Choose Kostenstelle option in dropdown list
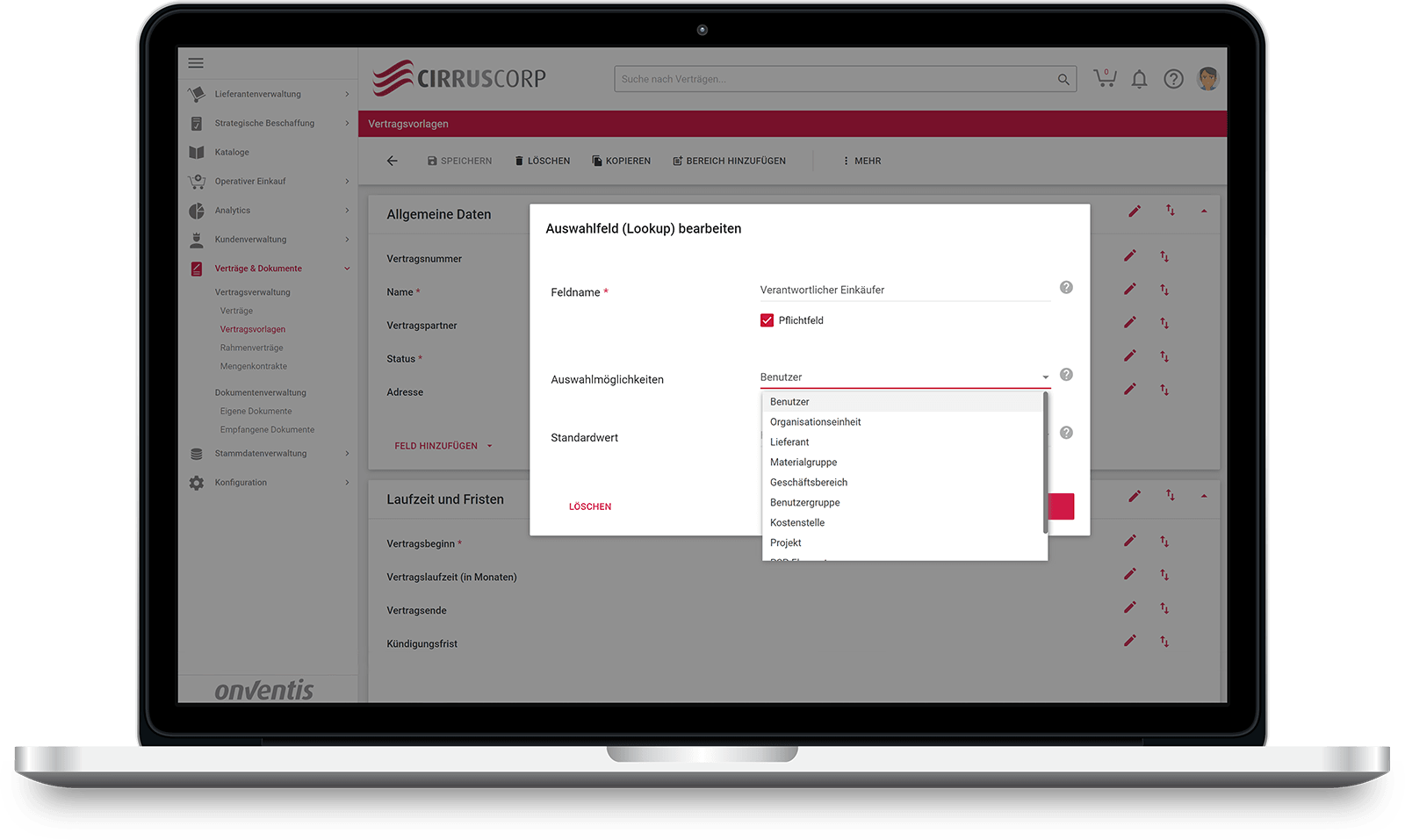The image size is (1405, 840). tap(797, 523)
